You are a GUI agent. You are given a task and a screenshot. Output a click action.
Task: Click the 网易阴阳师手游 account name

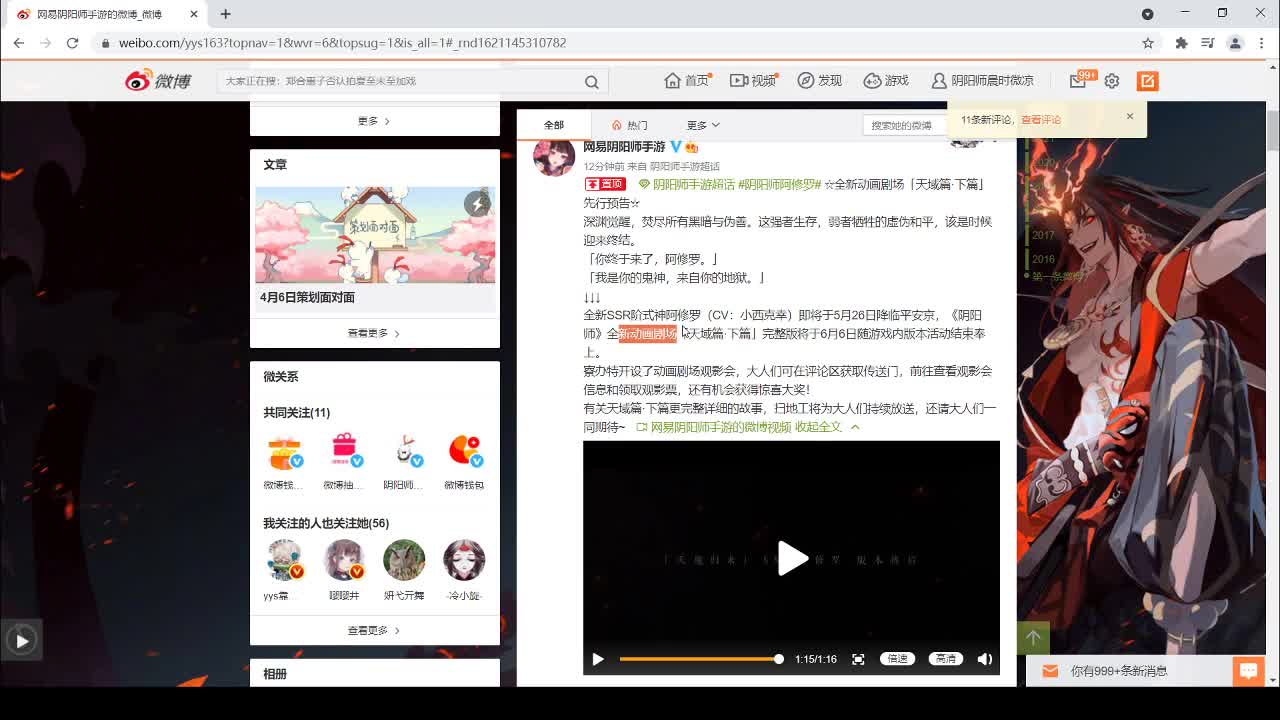tap(624, 147)
